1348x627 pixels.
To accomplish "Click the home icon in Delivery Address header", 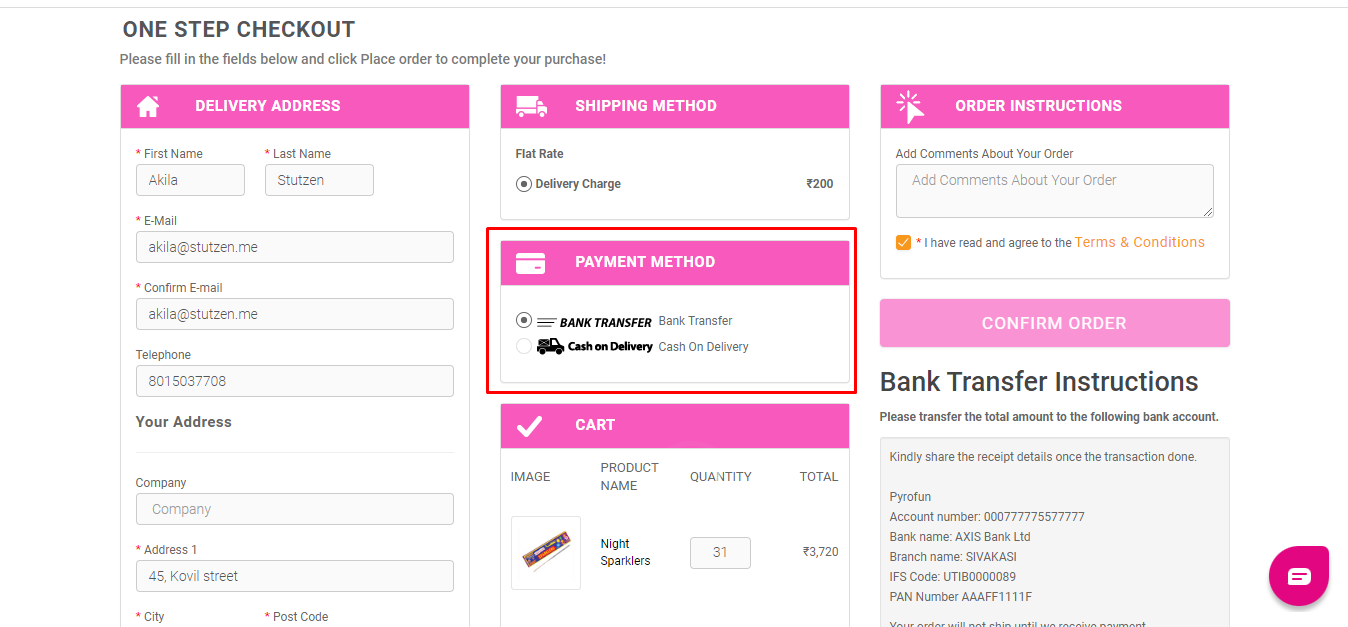I will [148, 106].
